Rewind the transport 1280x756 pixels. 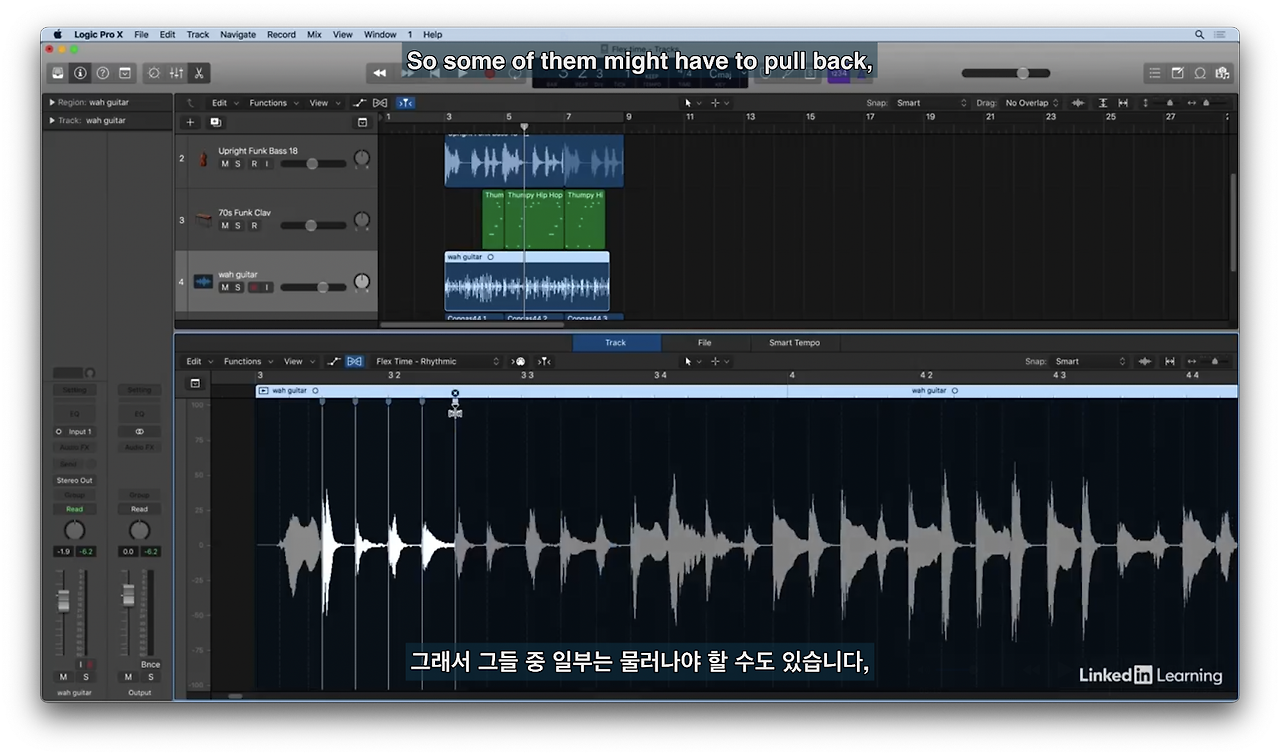tap(380, 73)
